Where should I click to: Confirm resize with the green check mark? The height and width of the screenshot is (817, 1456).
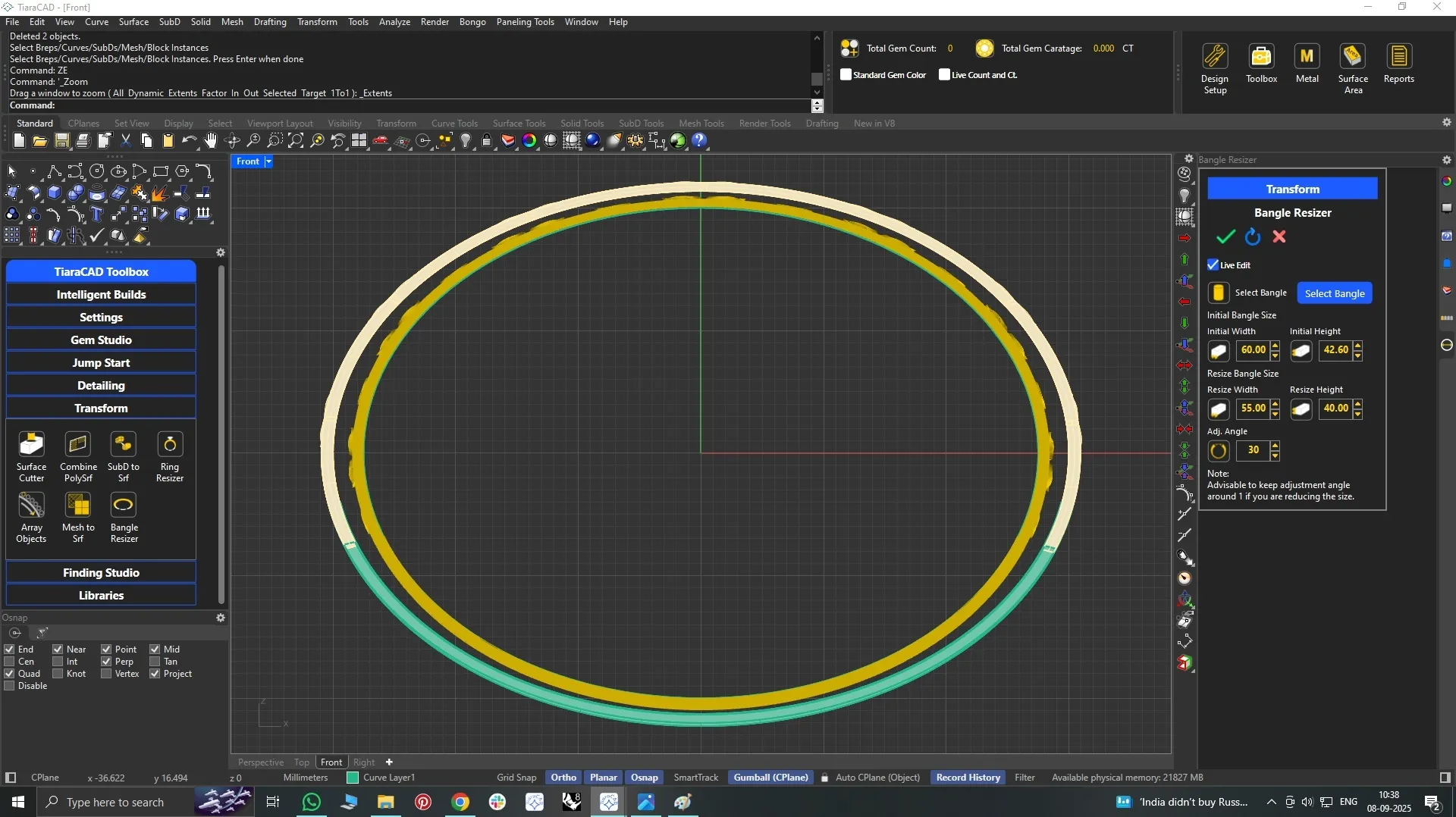[1225, 236]
